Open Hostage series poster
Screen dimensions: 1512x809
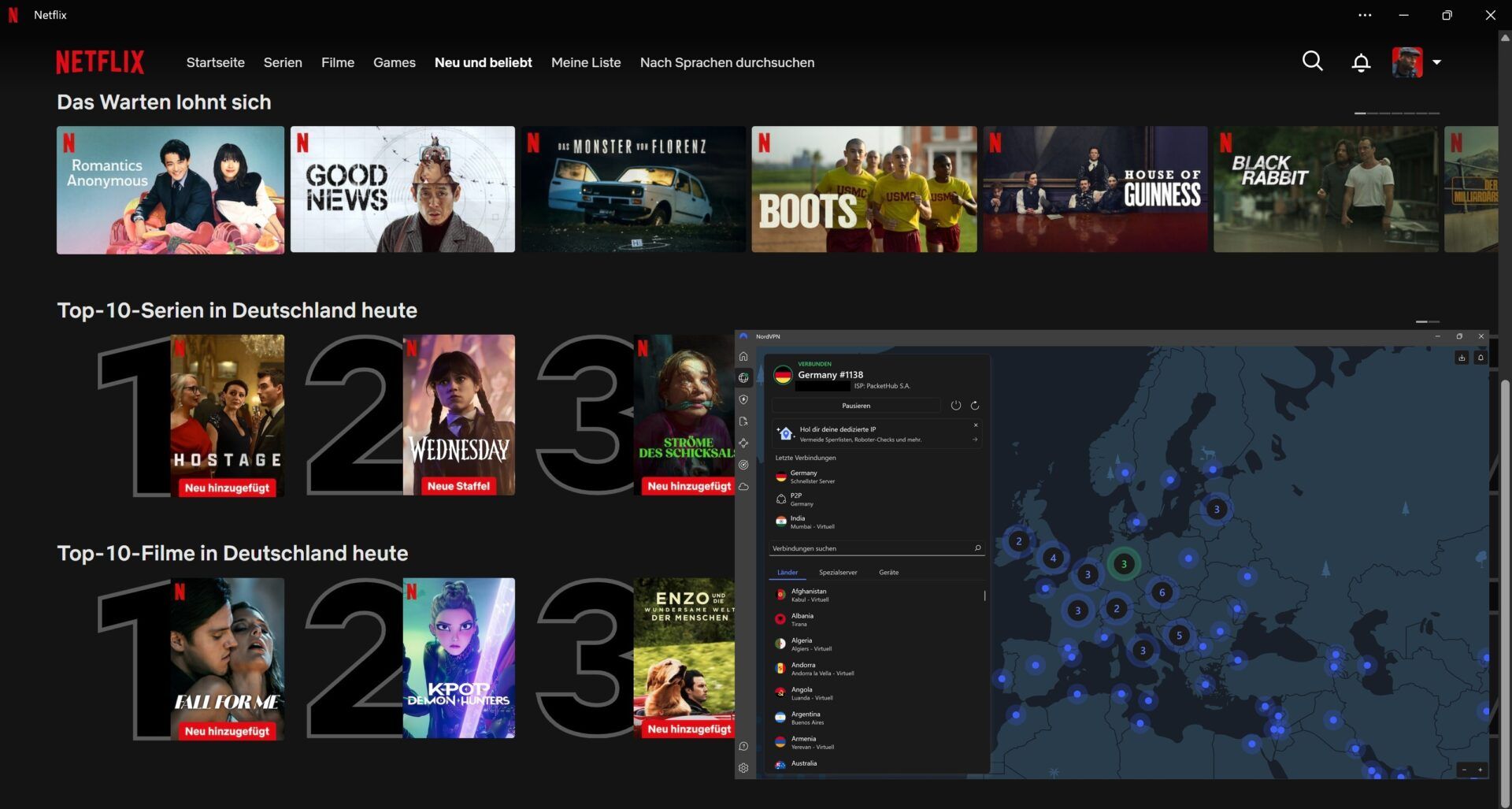(228, 415)
